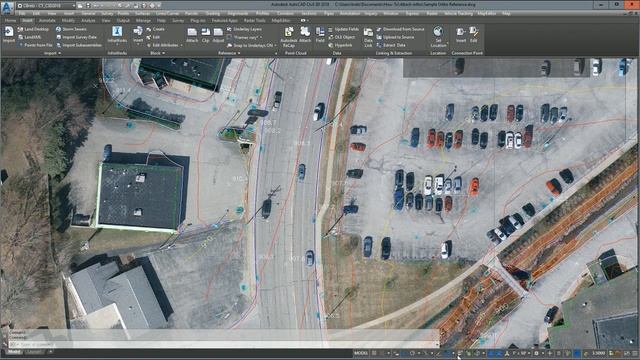Open the Home ribbon tab

tap(10, 20)
